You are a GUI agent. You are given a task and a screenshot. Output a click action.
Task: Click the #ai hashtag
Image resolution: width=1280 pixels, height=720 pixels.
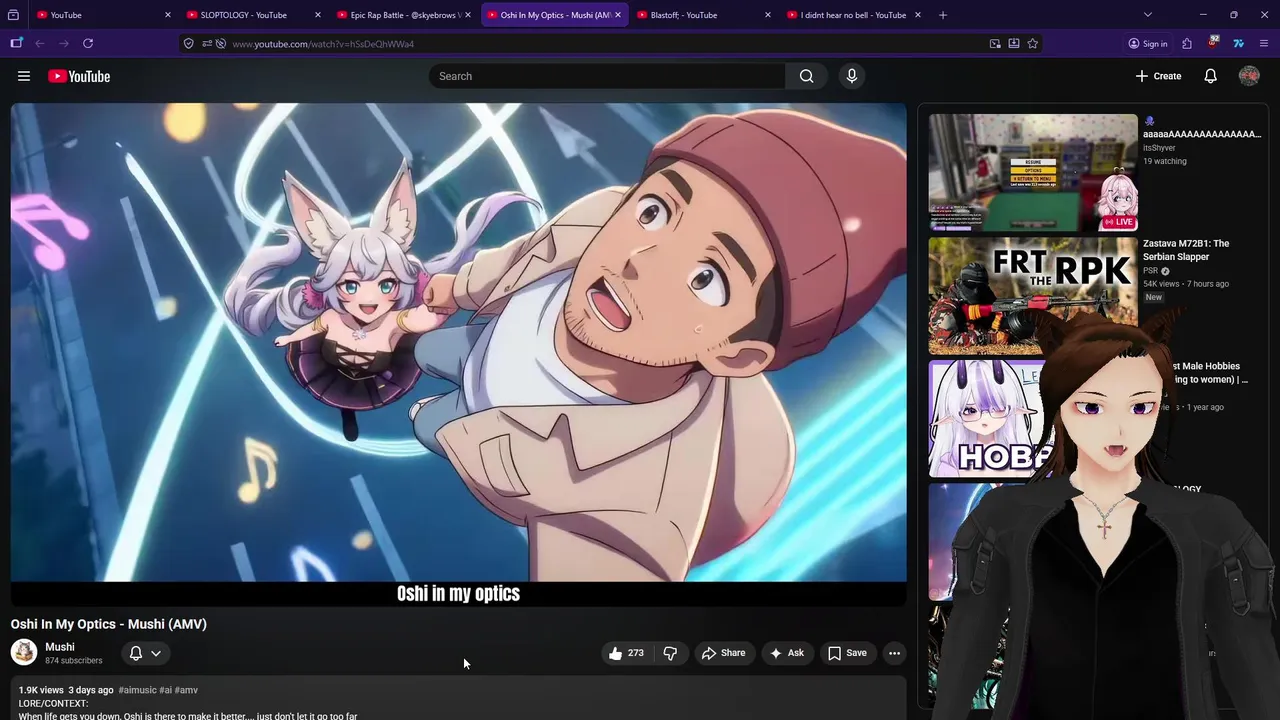[165, 690]
